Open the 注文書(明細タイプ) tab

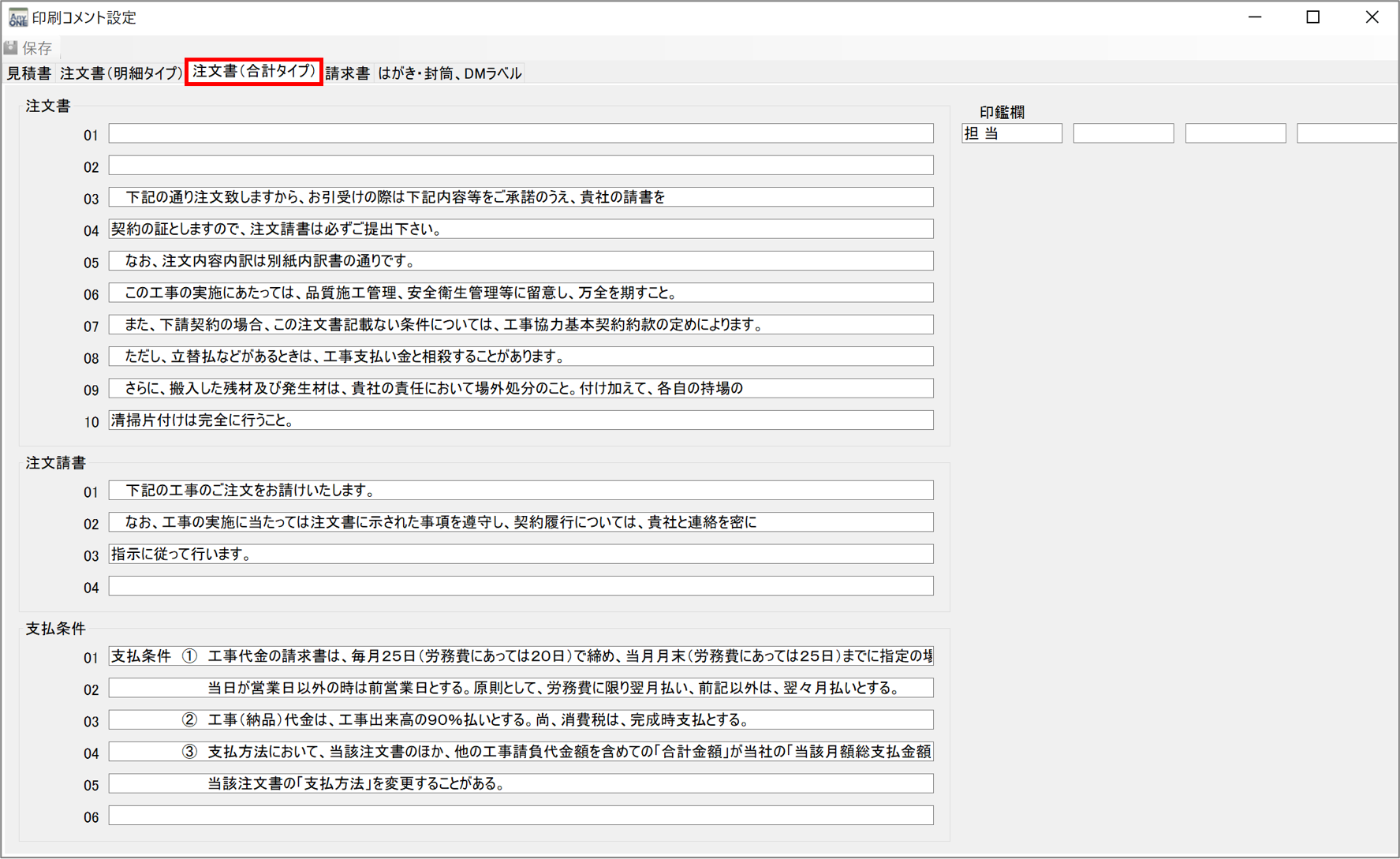click(x=121, y=73)
